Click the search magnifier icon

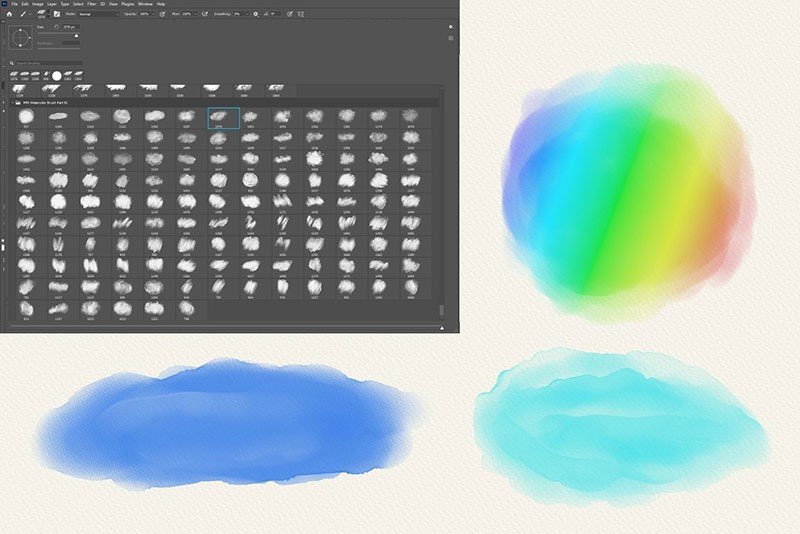tap(12, 63)
